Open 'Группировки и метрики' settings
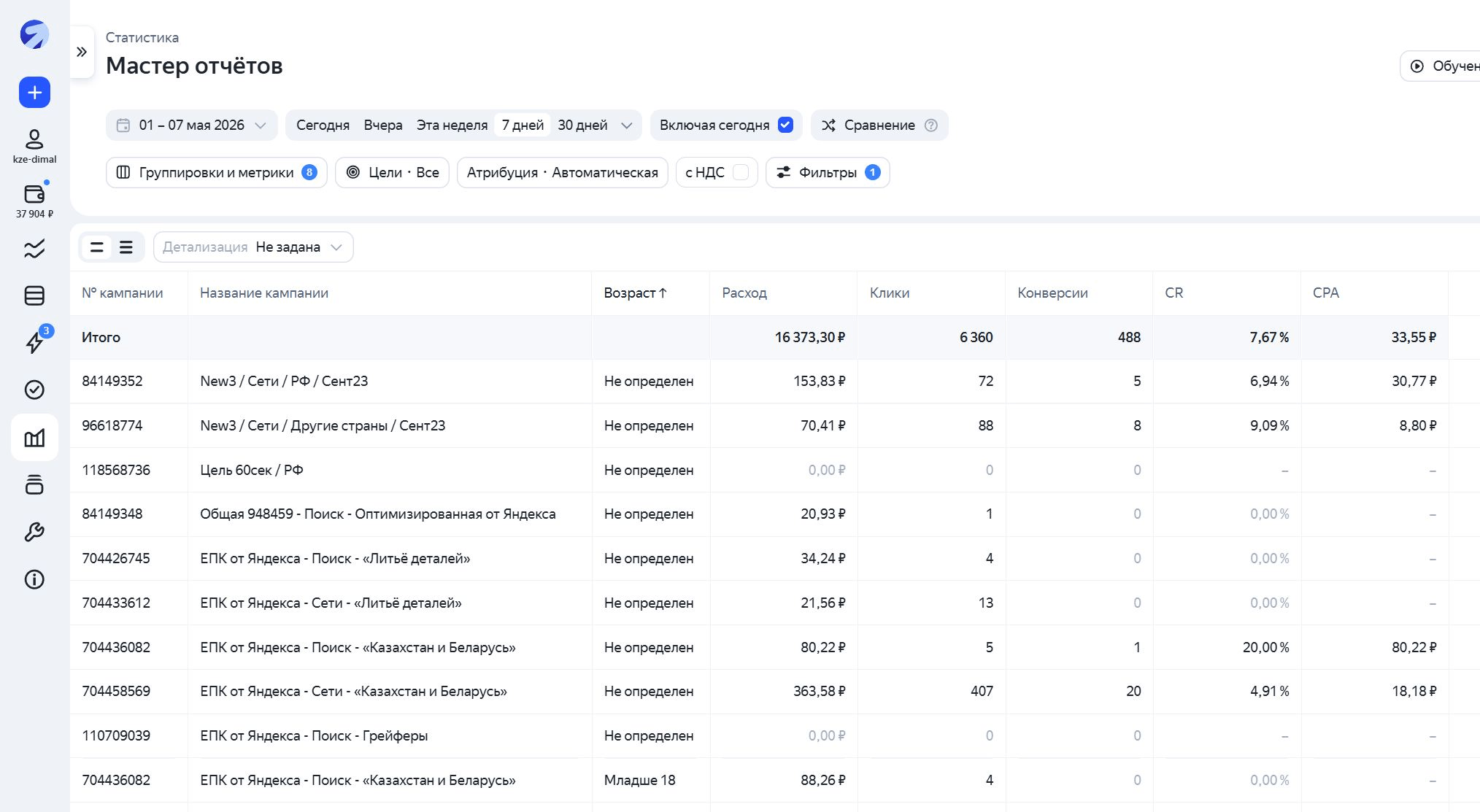Image resolution: width=1480 pixels, height=812 pixels. 216,172
